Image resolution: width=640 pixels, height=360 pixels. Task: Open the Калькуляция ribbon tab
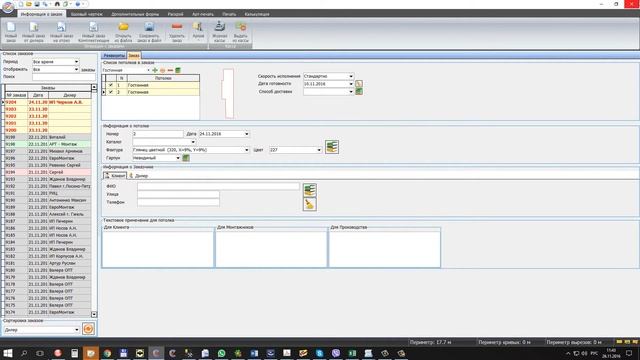tap(257, 14)
